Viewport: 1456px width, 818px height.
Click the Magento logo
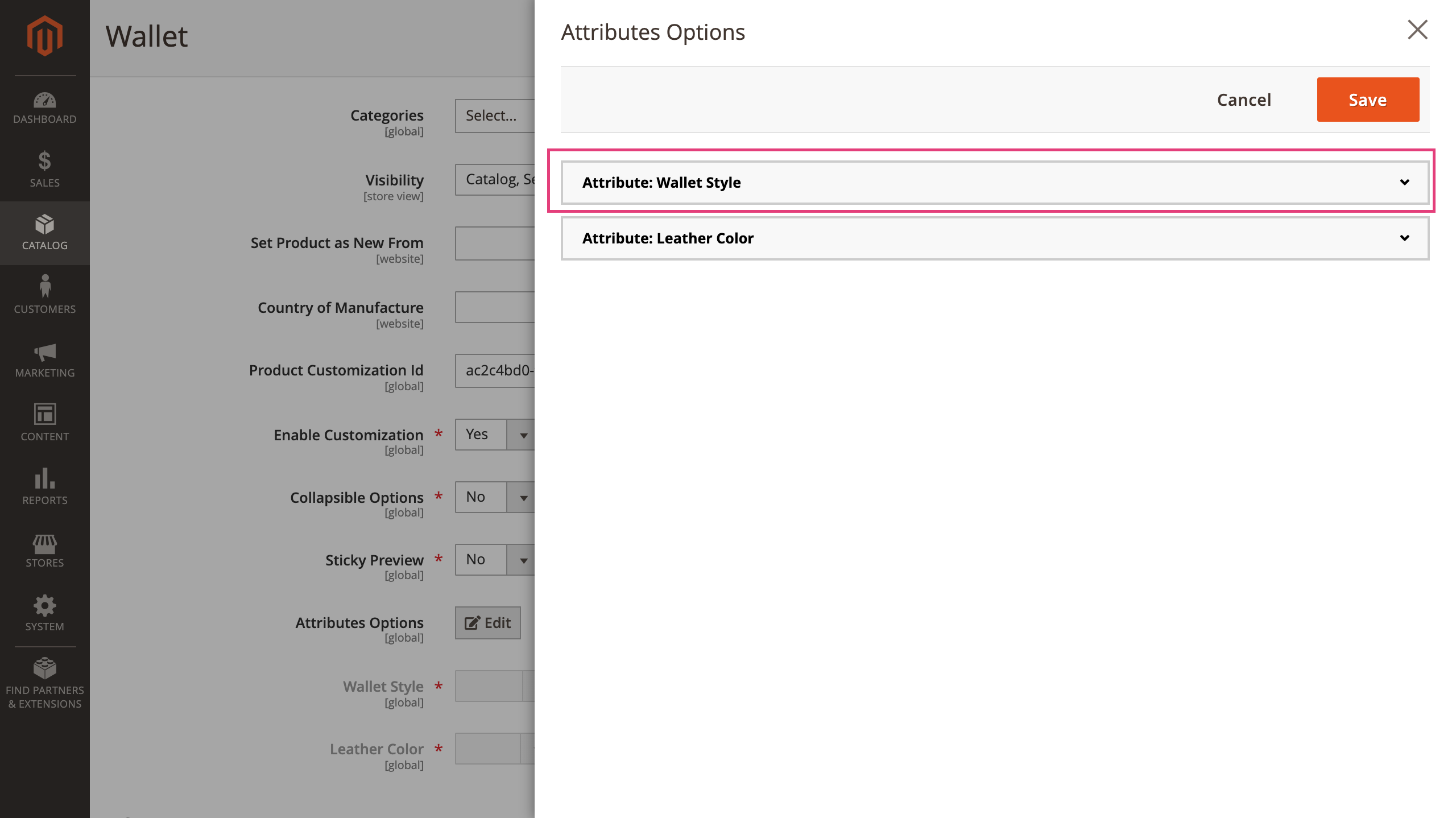tap(44, 35)
